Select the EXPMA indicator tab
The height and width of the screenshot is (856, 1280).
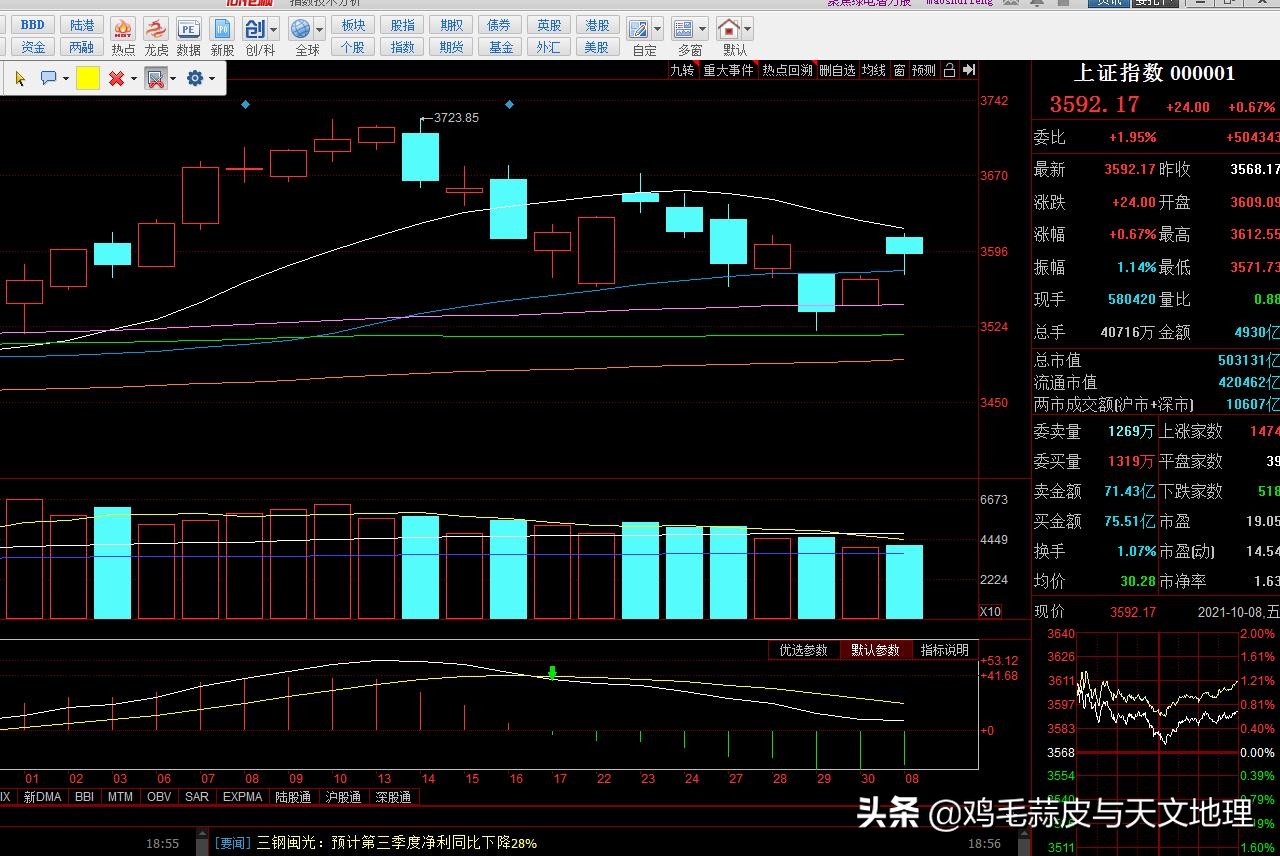coord(242,797)
